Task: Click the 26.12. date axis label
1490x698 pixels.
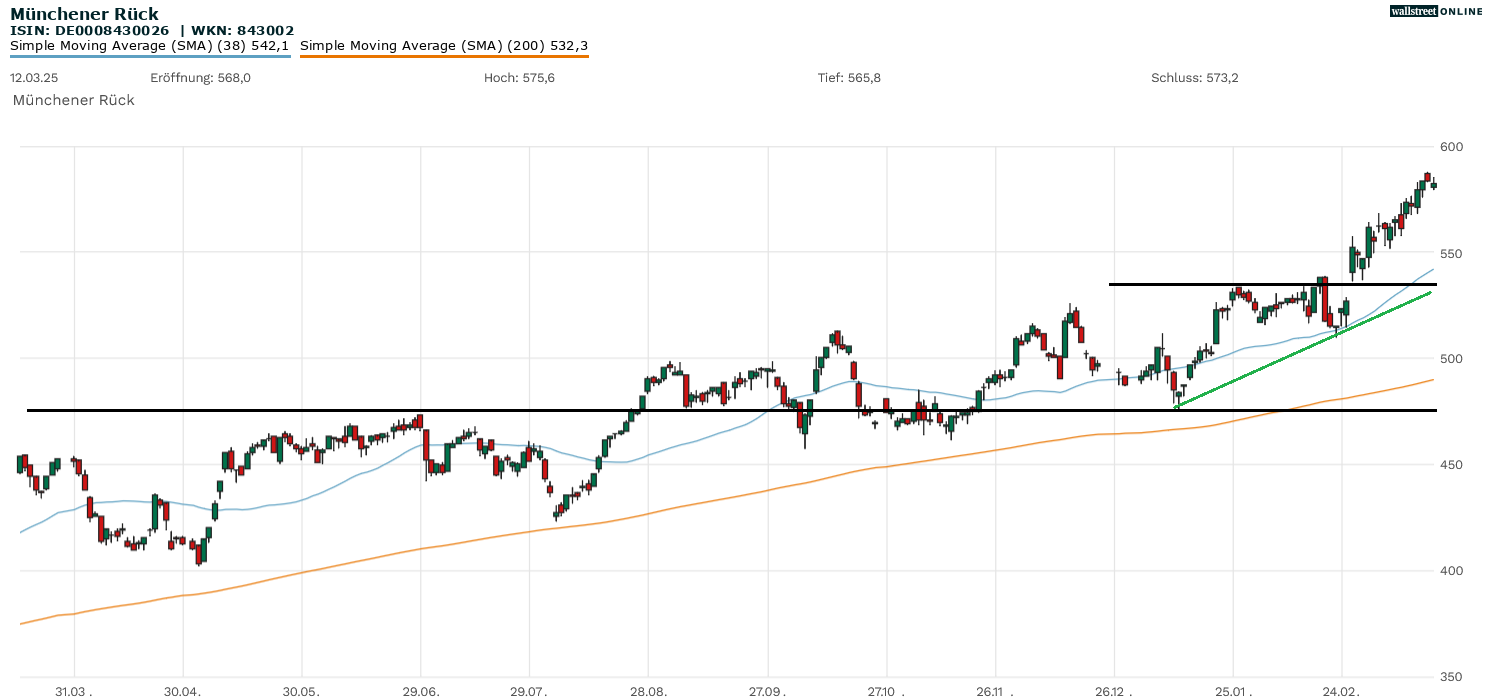Action: (x=1113, y=691)
